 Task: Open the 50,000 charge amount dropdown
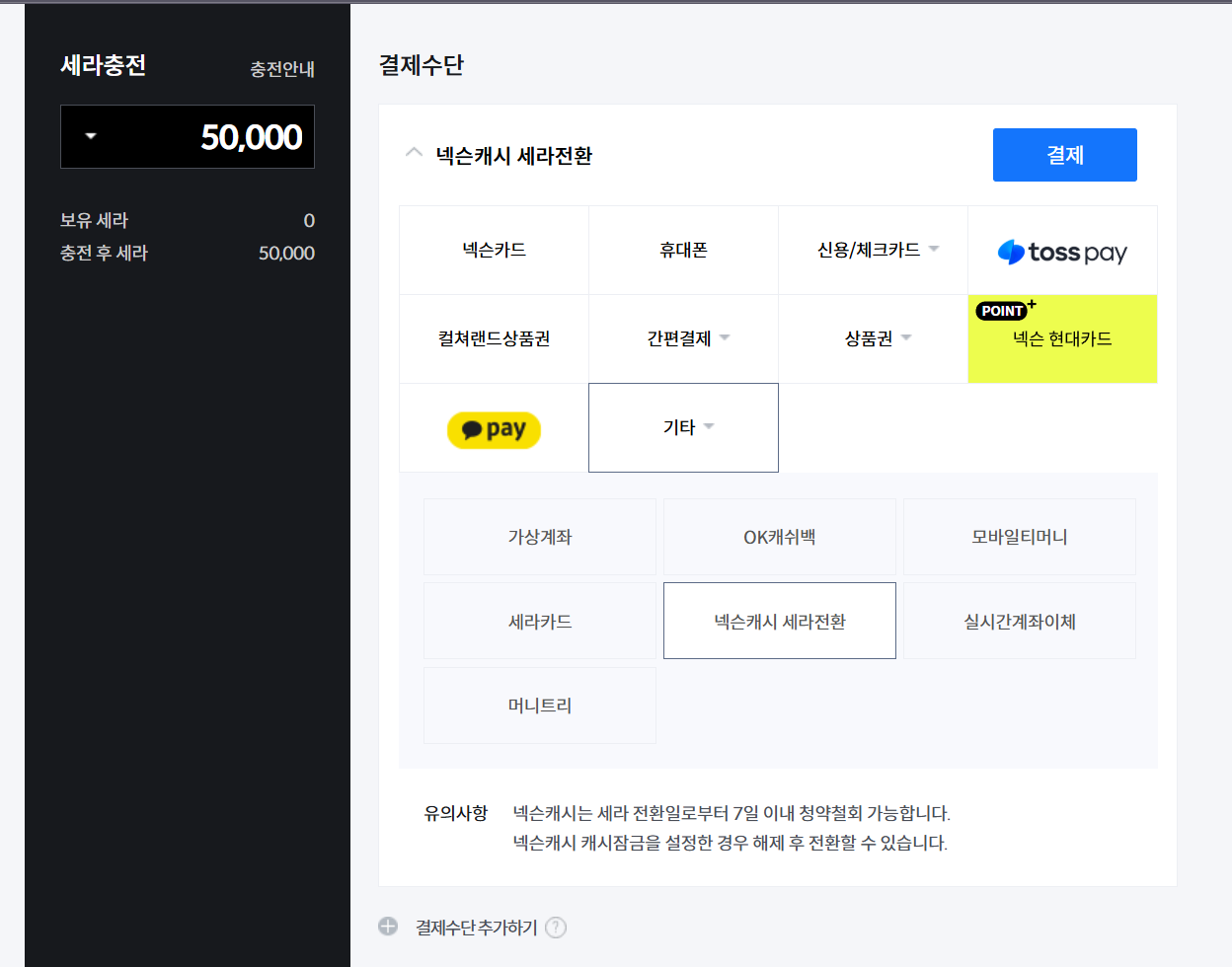tap(188, 137)
